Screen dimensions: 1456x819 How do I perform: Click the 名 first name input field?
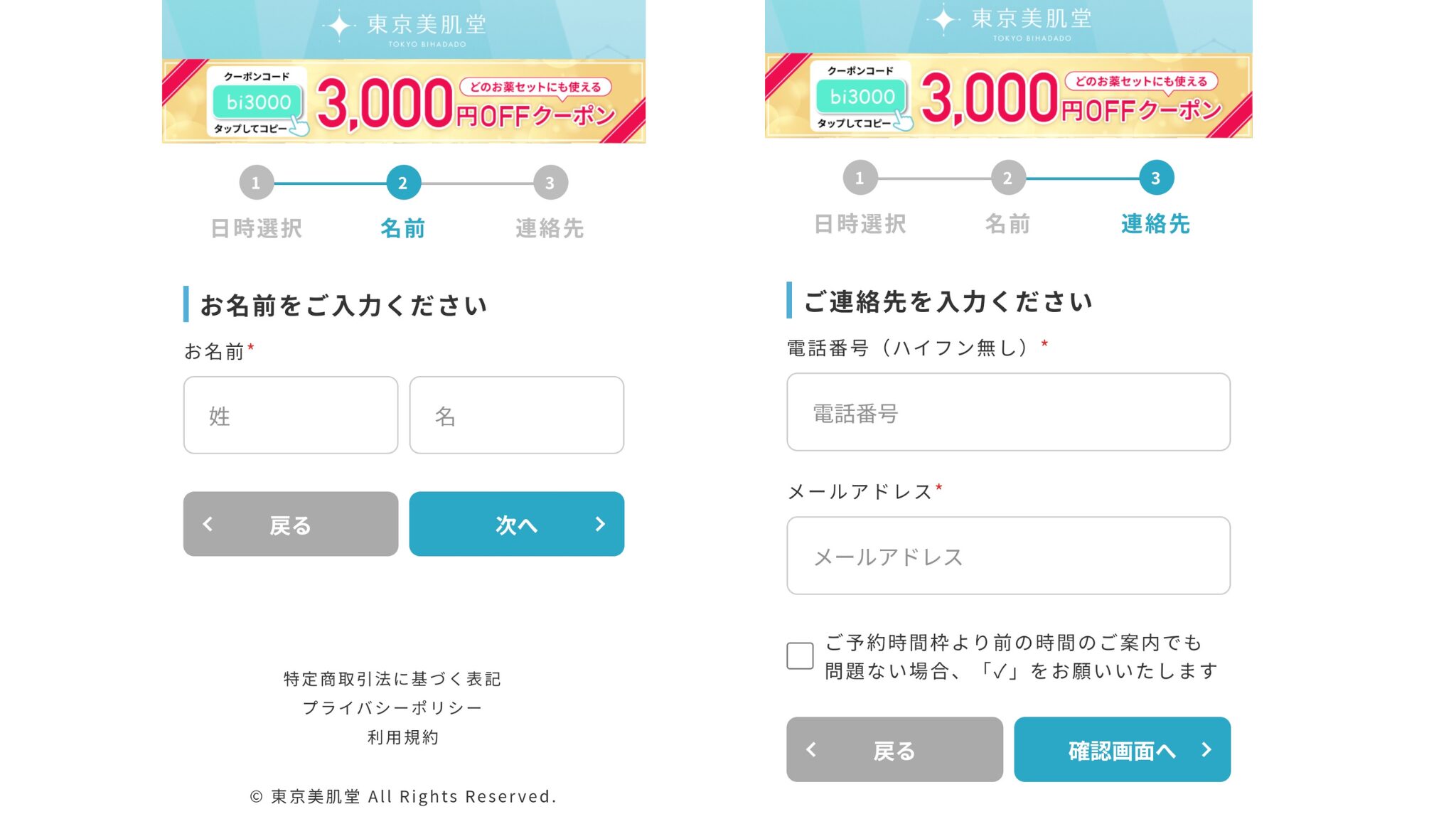tap(516, 415)
